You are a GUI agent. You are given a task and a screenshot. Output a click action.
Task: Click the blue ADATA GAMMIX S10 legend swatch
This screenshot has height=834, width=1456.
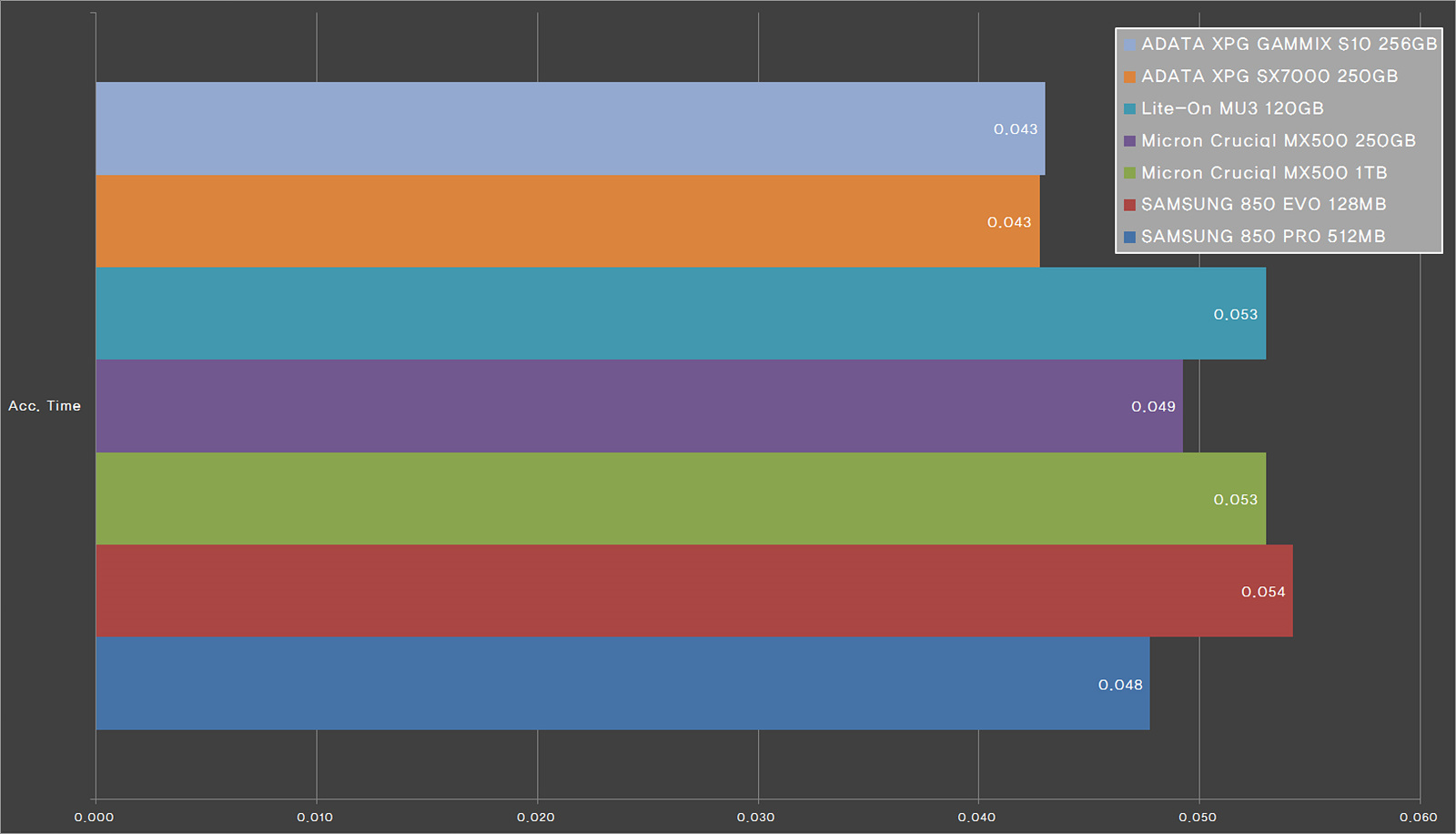click(1128, 43)
